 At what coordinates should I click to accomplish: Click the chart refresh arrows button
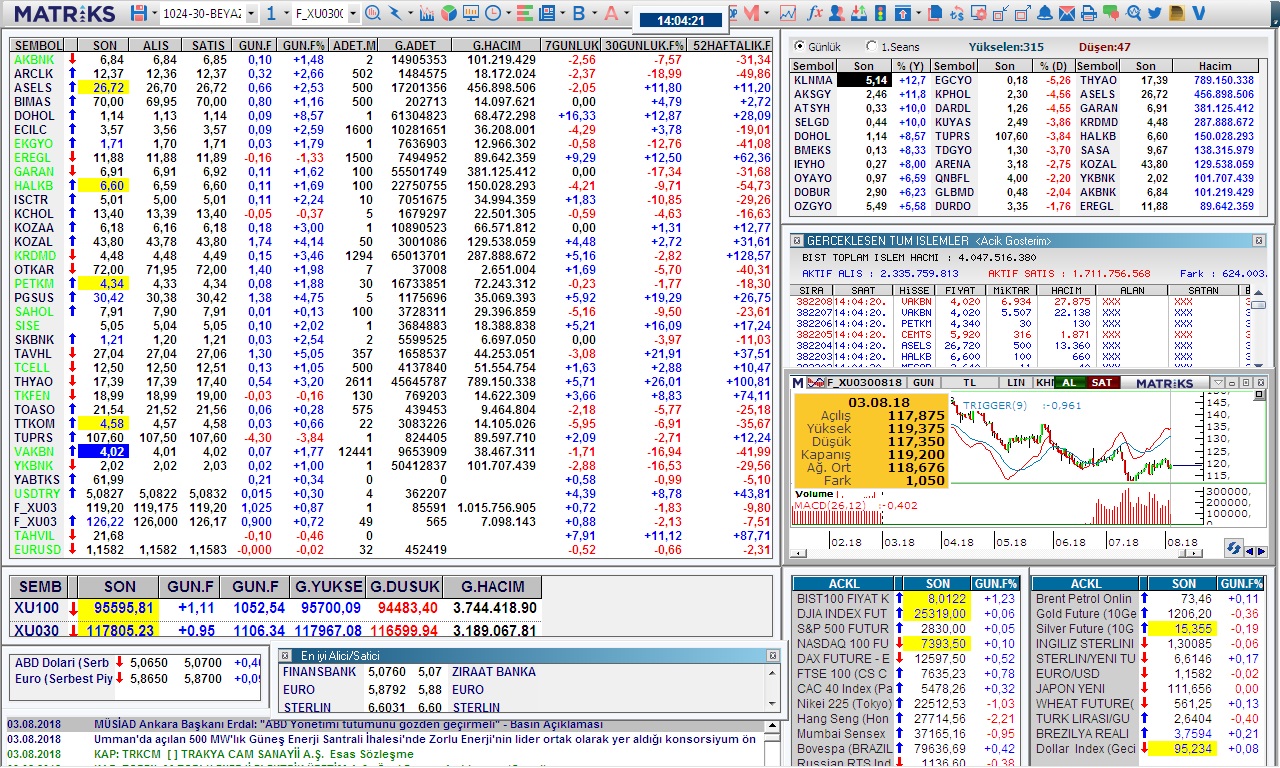[1233, 548]
